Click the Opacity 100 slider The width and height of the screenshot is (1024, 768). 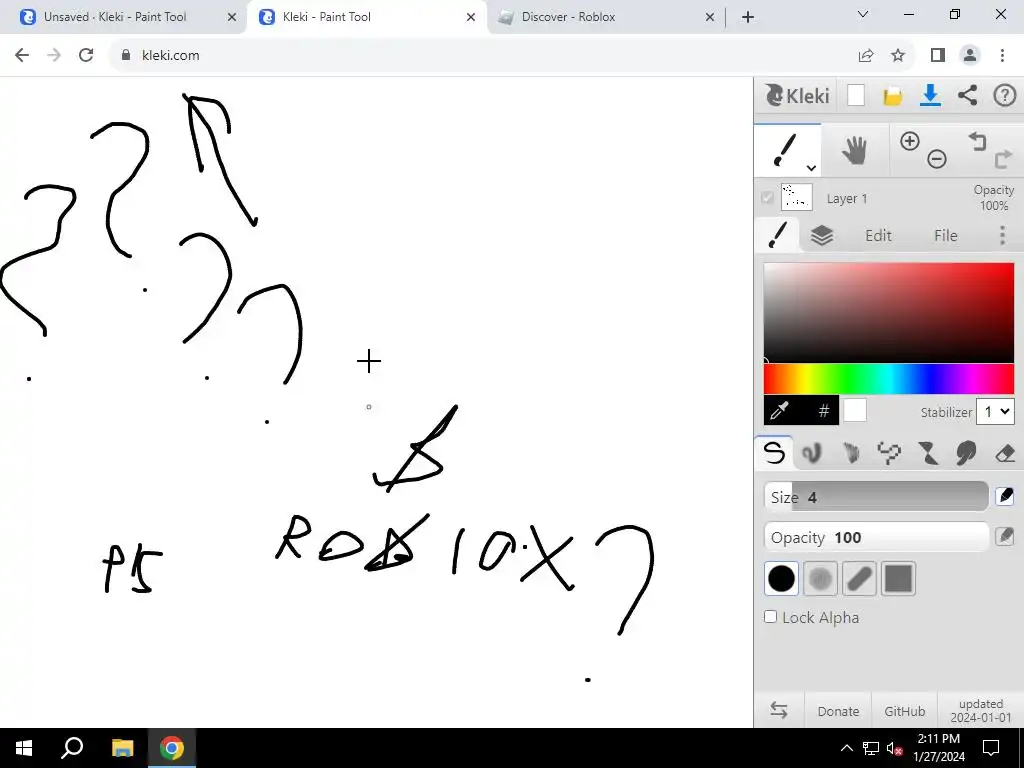876,537
